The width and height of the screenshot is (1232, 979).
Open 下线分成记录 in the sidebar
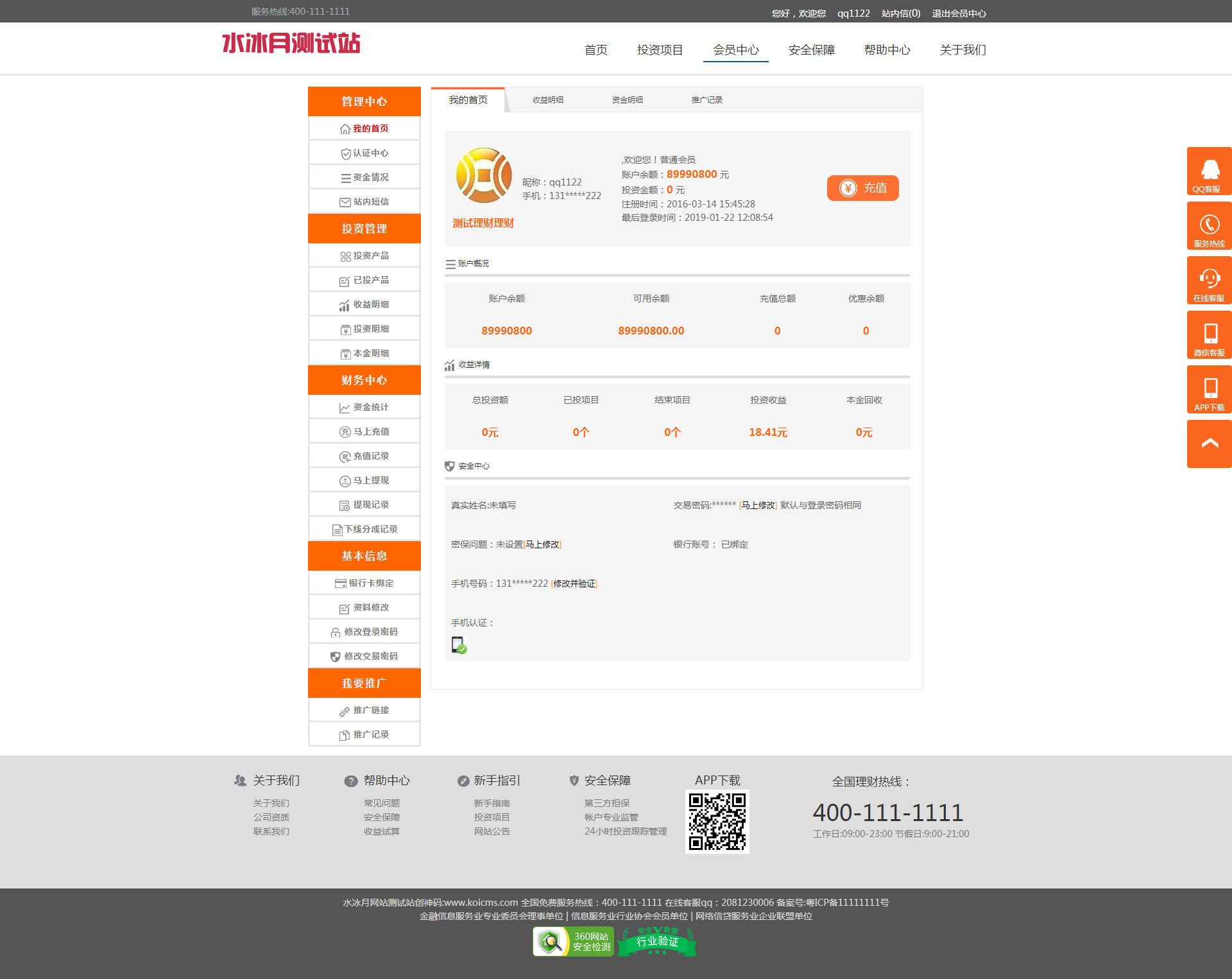coord(364,529)
